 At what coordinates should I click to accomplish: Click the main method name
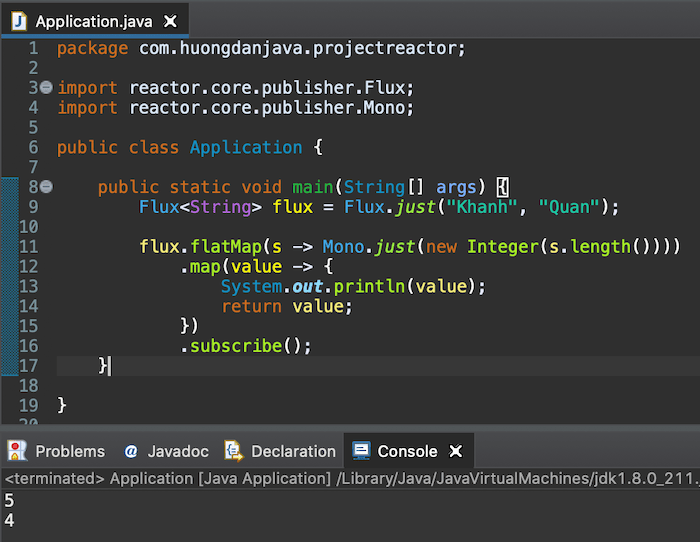click(x=312, y=187)
